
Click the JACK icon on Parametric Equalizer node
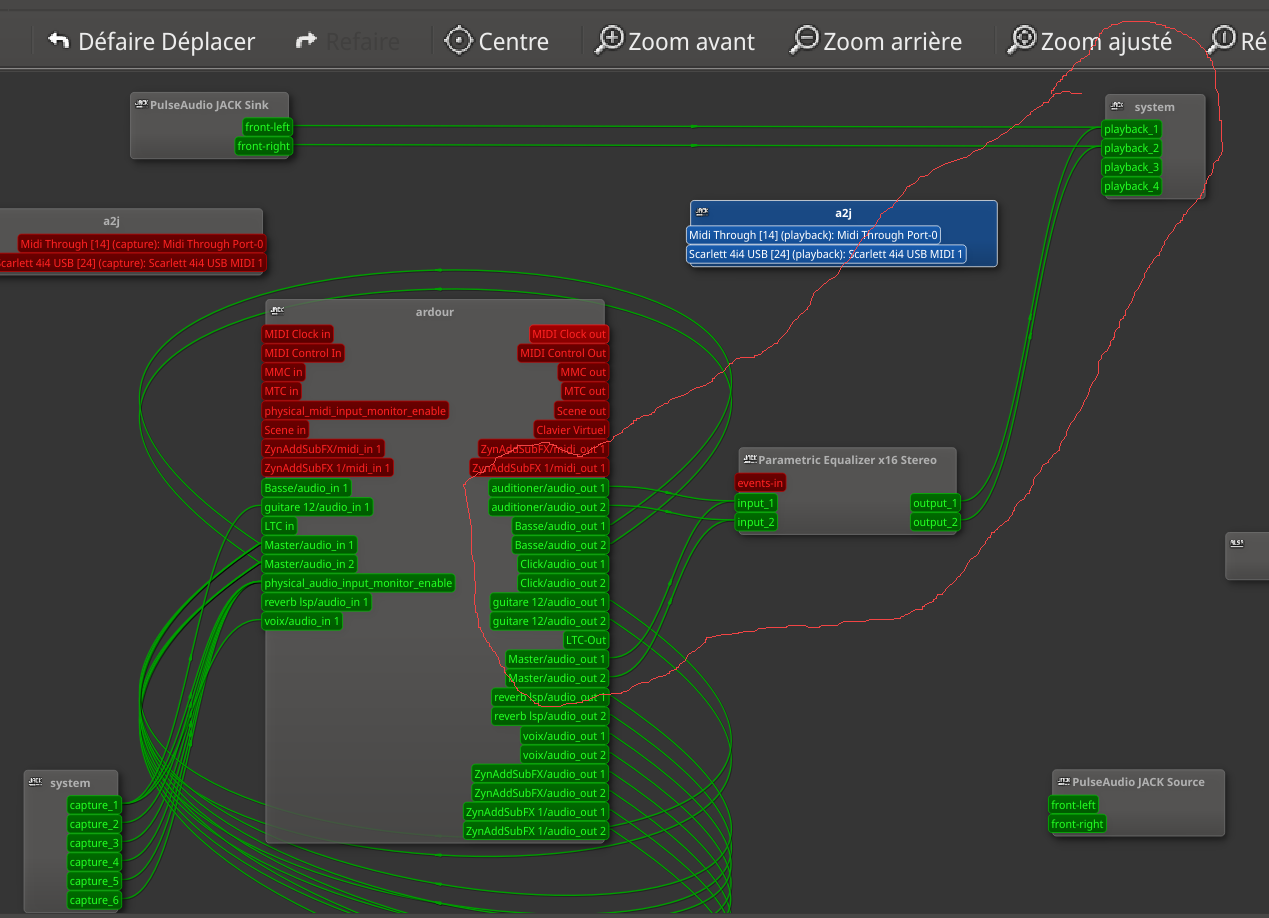click(x=750, y=459)
